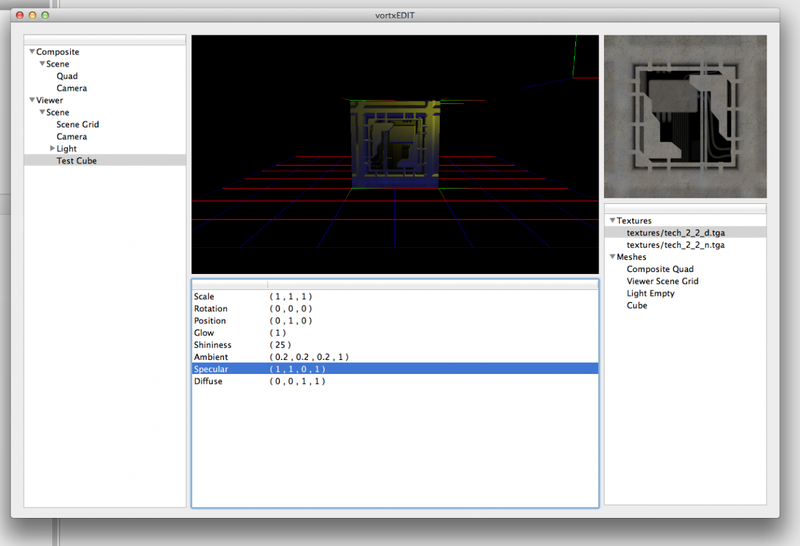Image resolution: width=800 pixels, height=546 pixels.
Task: Select the Ambient property row
Action: point(395,357)
